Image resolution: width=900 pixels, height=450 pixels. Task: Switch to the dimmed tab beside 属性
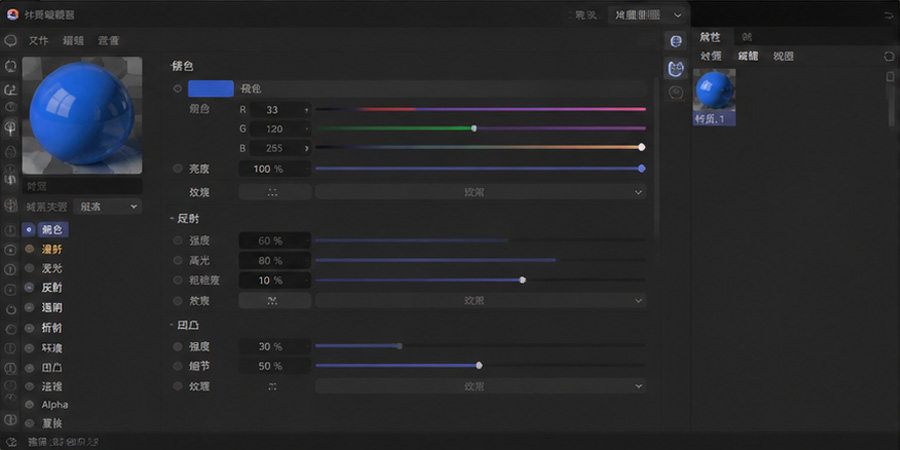click(747, 37)
